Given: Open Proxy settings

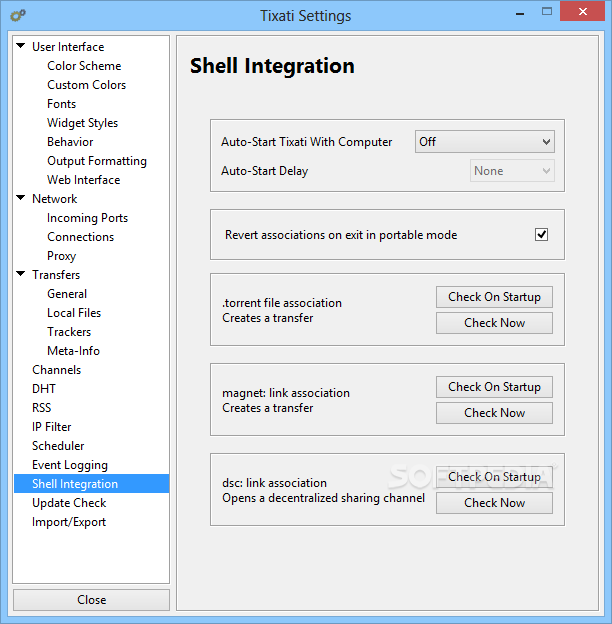Looking at the screenshot, I should pos(61,256).
